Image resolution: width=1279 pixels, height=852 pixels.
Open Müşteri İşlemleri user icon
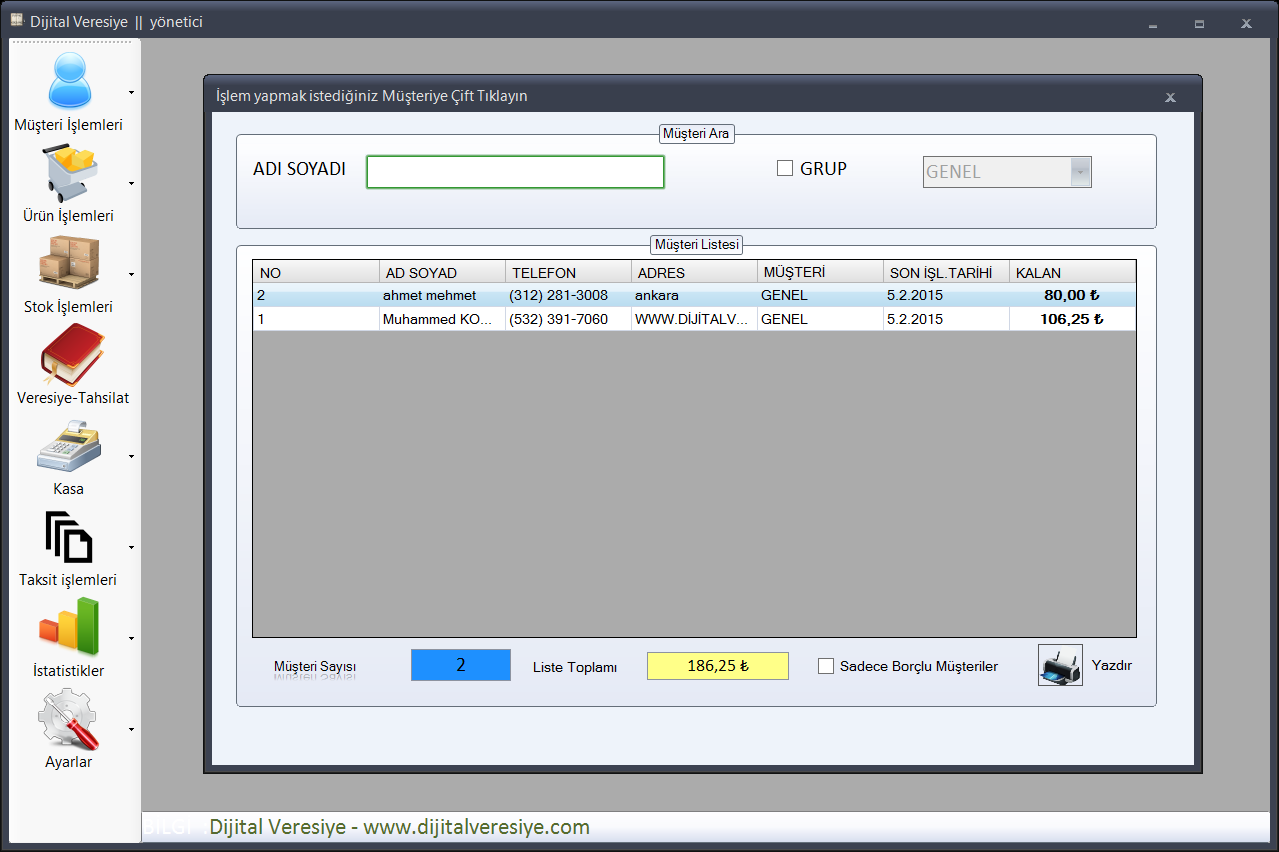69,80
